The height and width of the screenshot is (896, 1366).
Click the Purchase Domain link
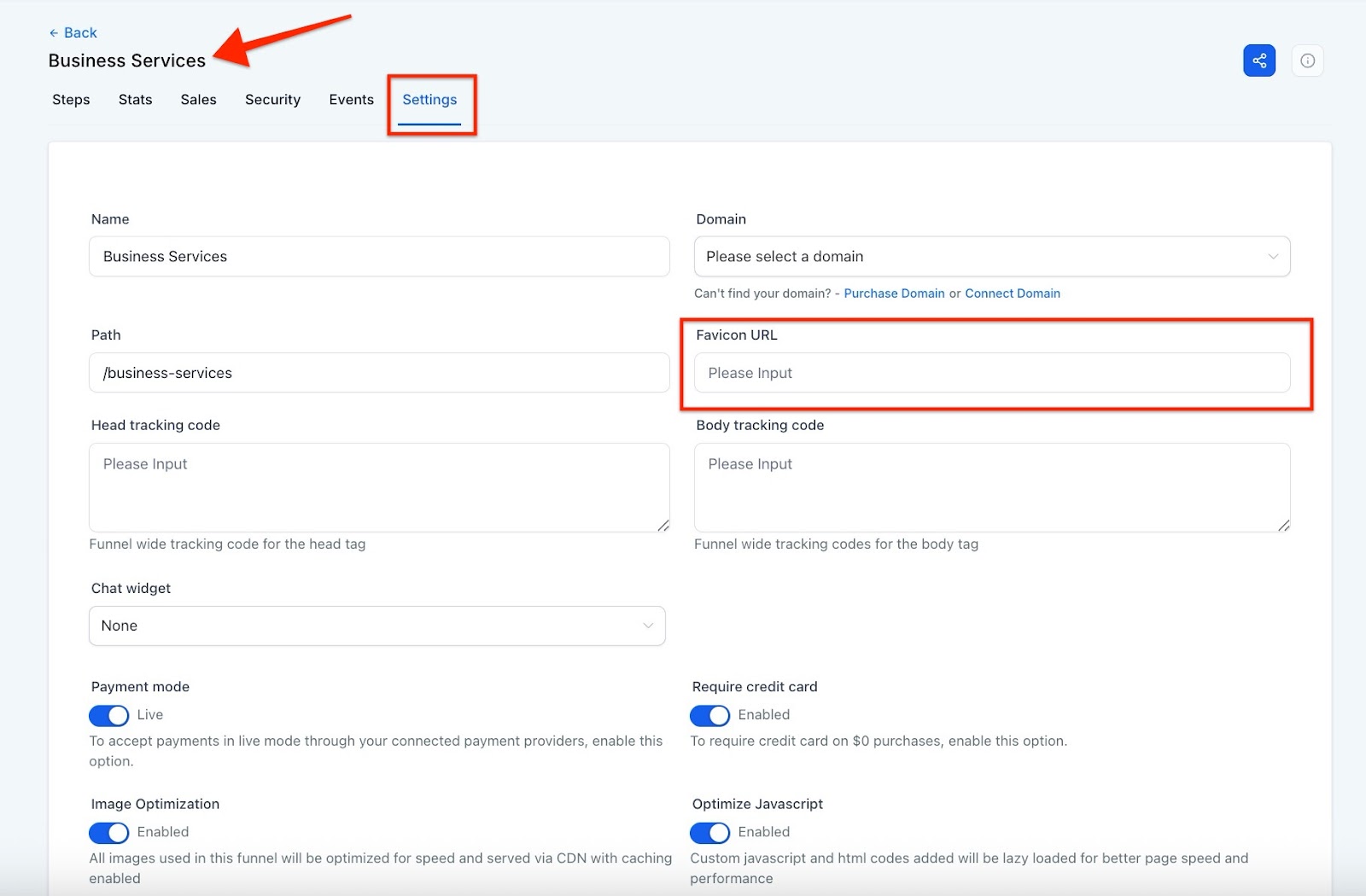tap(894, 294)
